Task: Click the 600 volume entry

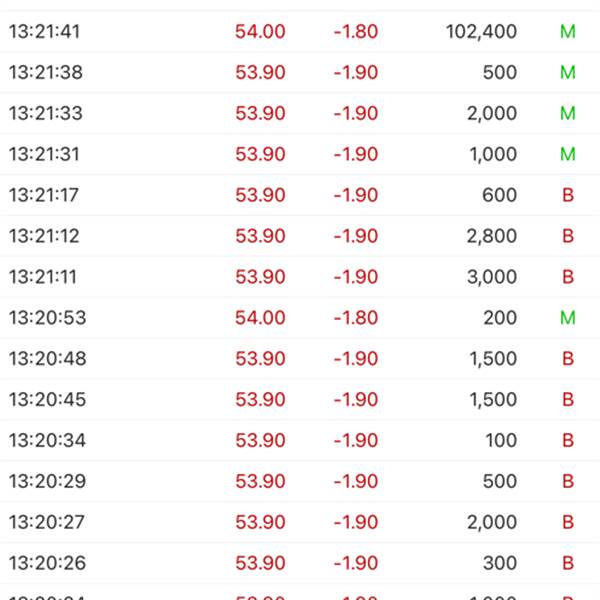Action: (x=499, y=196)
